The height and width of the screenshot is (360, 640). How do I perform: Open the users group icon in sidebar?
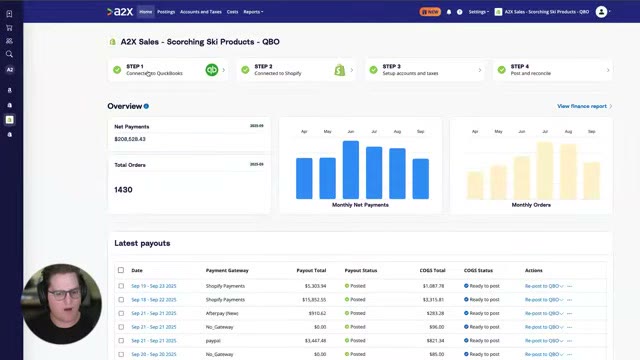tap(9, 41)
